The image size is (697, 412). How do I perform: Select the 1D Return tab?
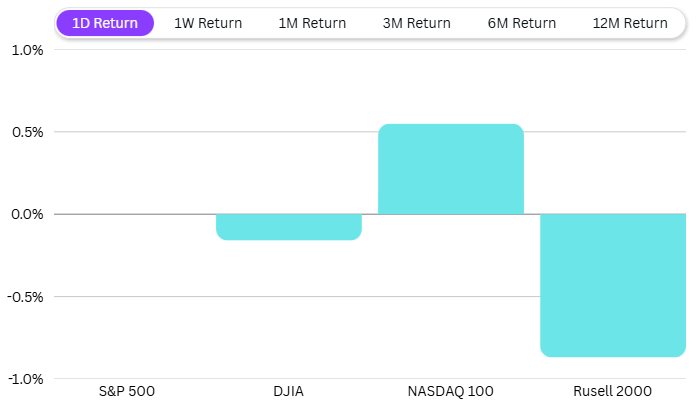pos(105,23)
